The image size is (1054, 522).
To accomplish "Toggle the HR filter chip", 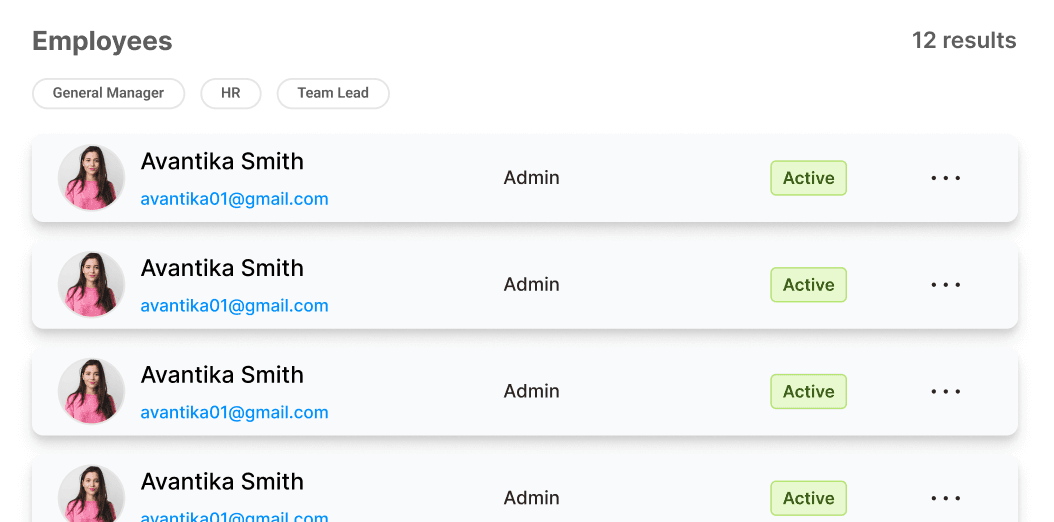I will [x=231, y=93].
